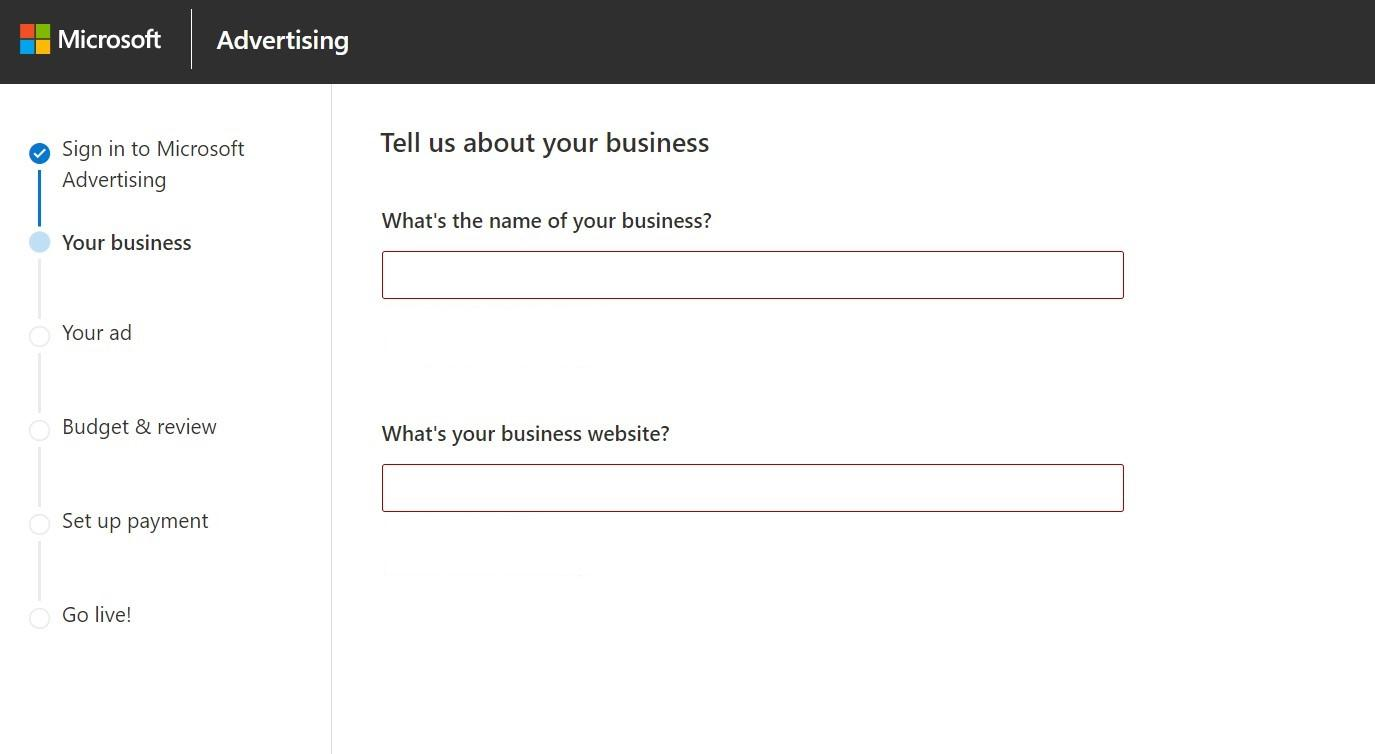
Task: Click the completed checkmark for Sign in step
Action: click(x=40, y=153)
